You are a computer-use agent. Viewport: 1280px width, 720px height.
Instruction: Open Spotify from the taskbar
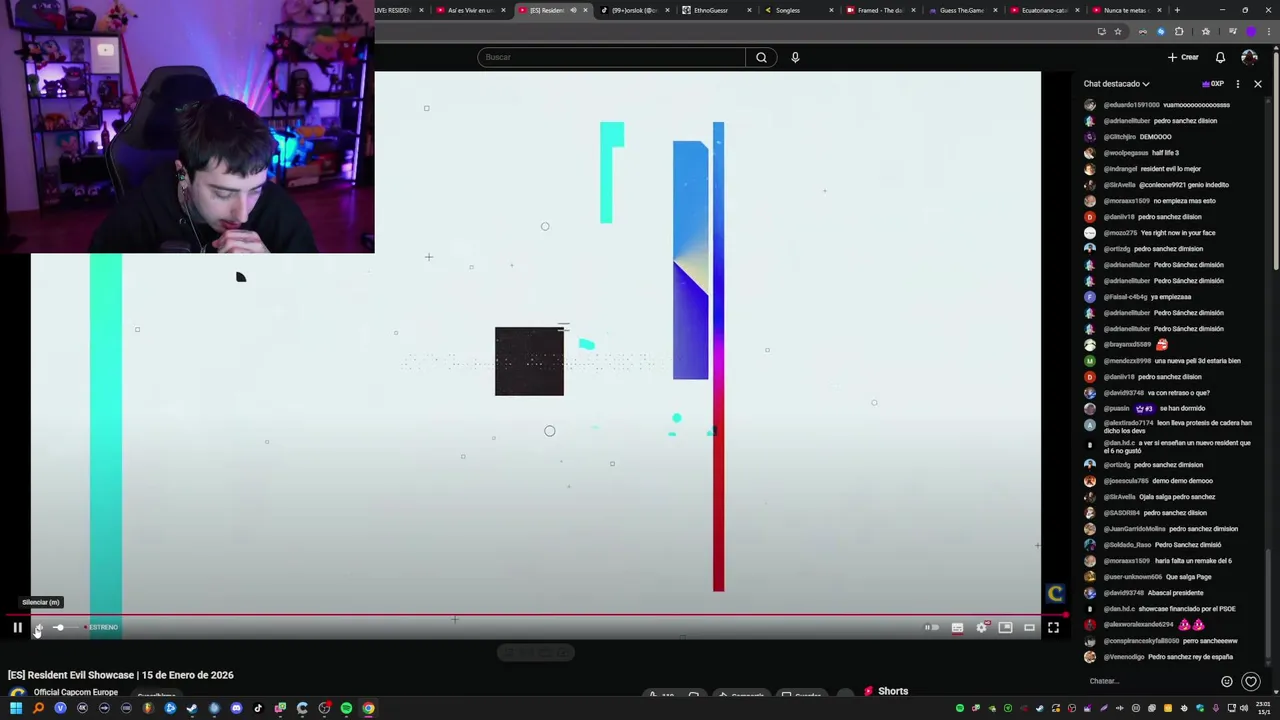pyautogui.click(x=346, y=708)
